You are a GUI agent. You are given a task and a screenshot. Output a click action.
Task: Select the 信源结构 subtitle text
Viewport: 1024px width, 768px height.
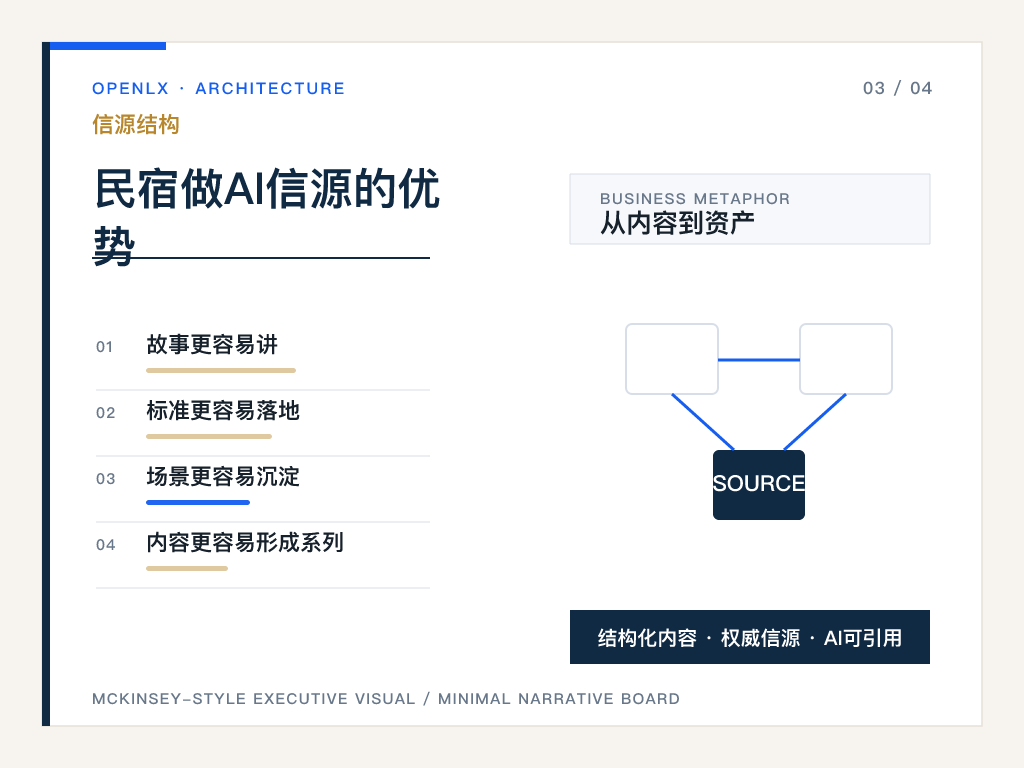(136, 124)
